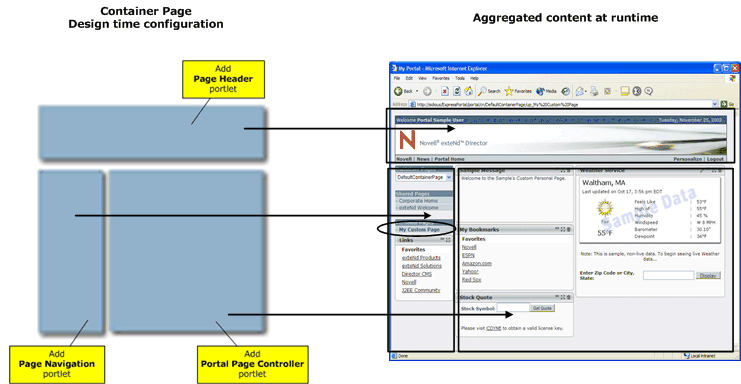This screenshot has height=384, width=741.
Task: Open the Back button history dropdown arrow
Action: 417,91
